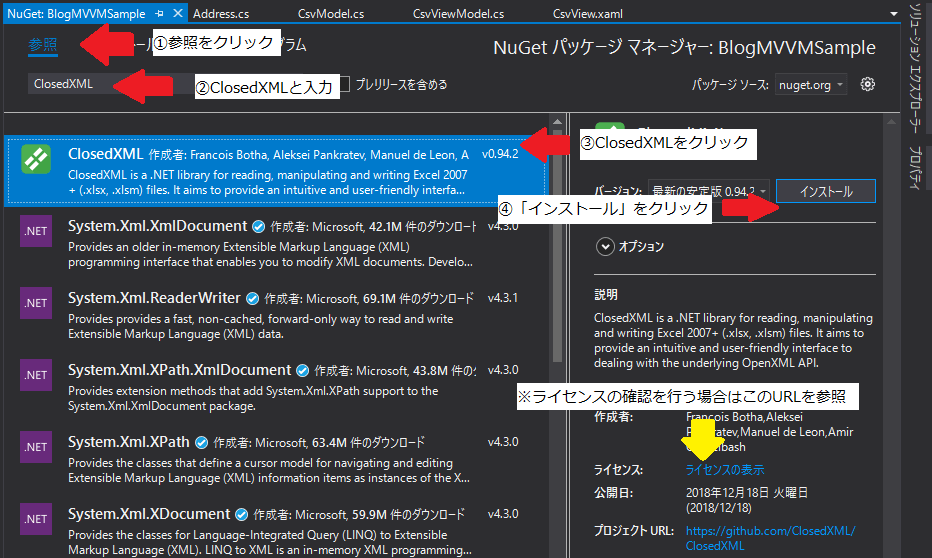Switch to the CsvViewModel.cs tab

[x=458, y=14]
